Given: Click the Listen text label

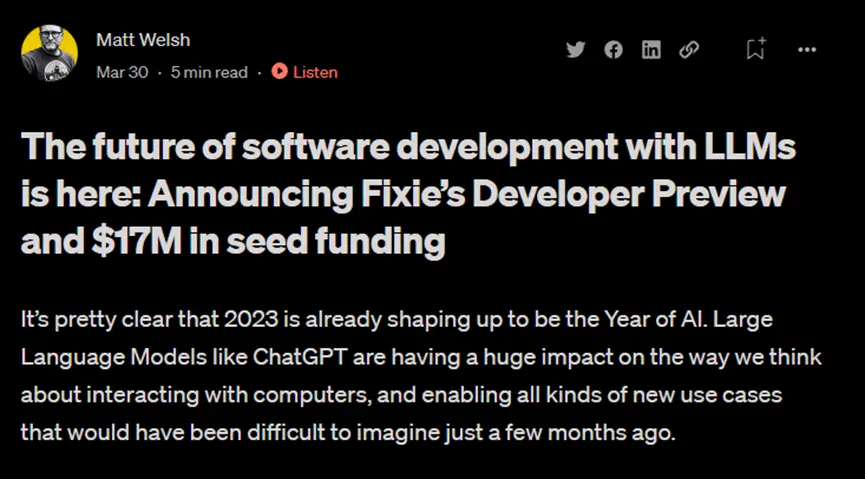Looking at the screenshot, I should (x=315, y=72).
